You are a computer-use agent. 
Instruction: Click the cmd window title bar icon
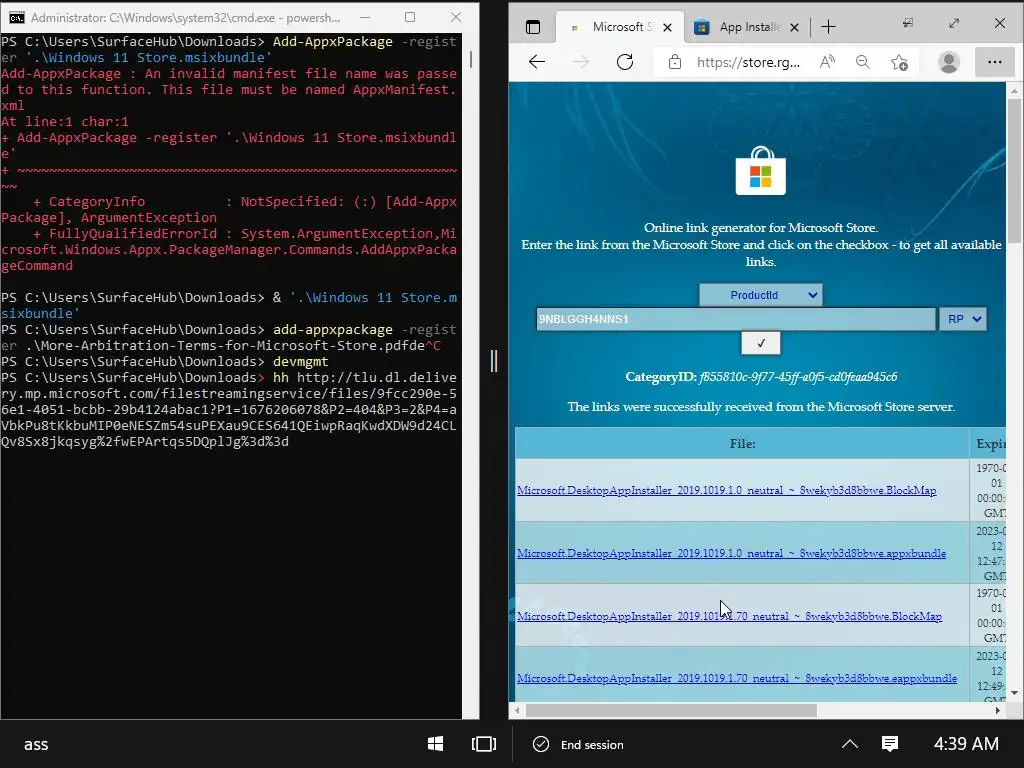16,18
